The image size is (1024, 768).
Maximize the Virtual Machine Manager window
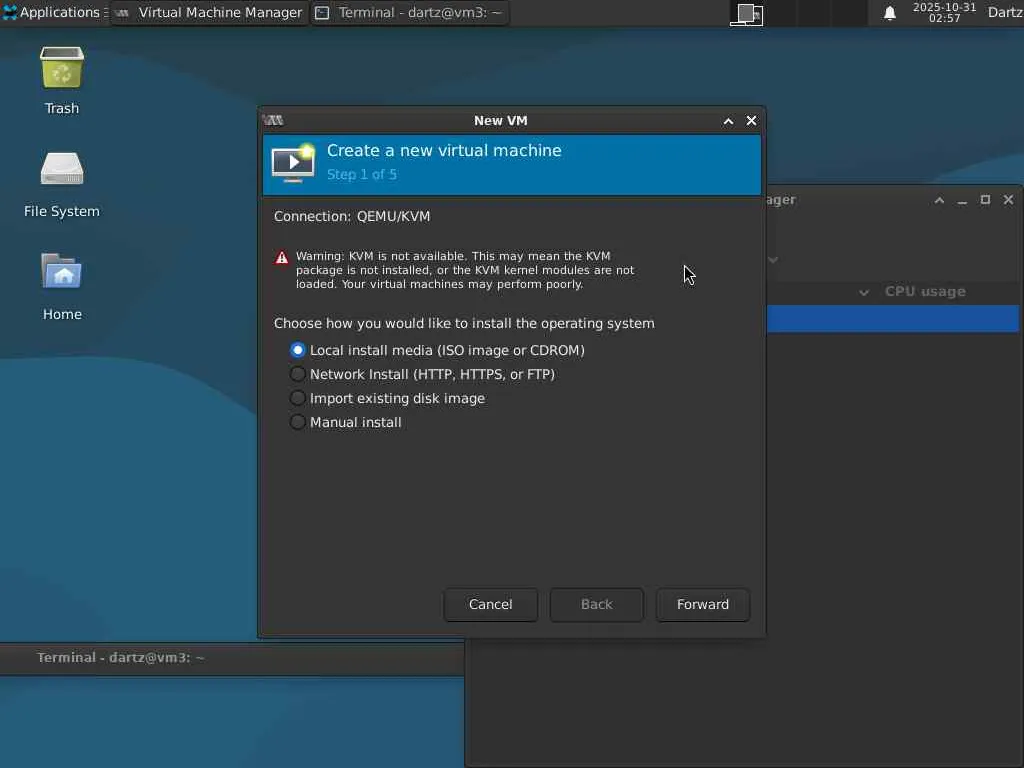pyautogui.click(x=985, y=200)
